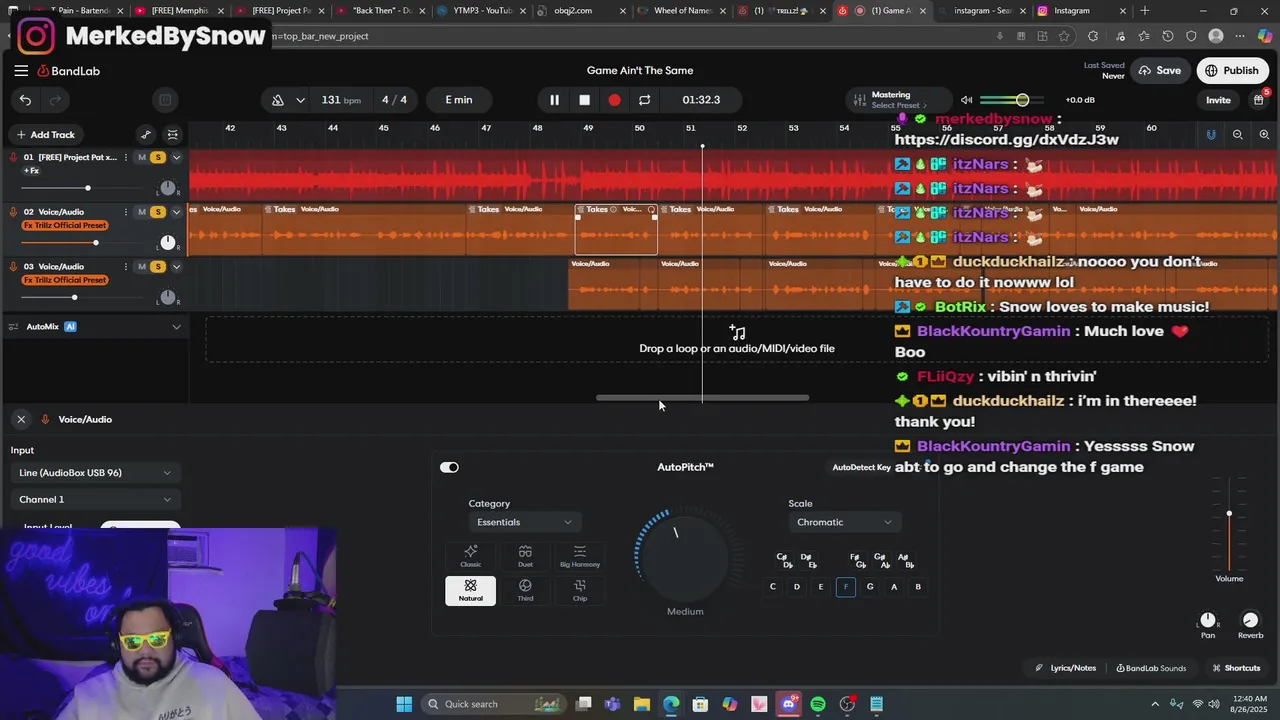This screenshot has width=1280, height=720.
Task: Click the undo arrow
Action: (25, 100)
